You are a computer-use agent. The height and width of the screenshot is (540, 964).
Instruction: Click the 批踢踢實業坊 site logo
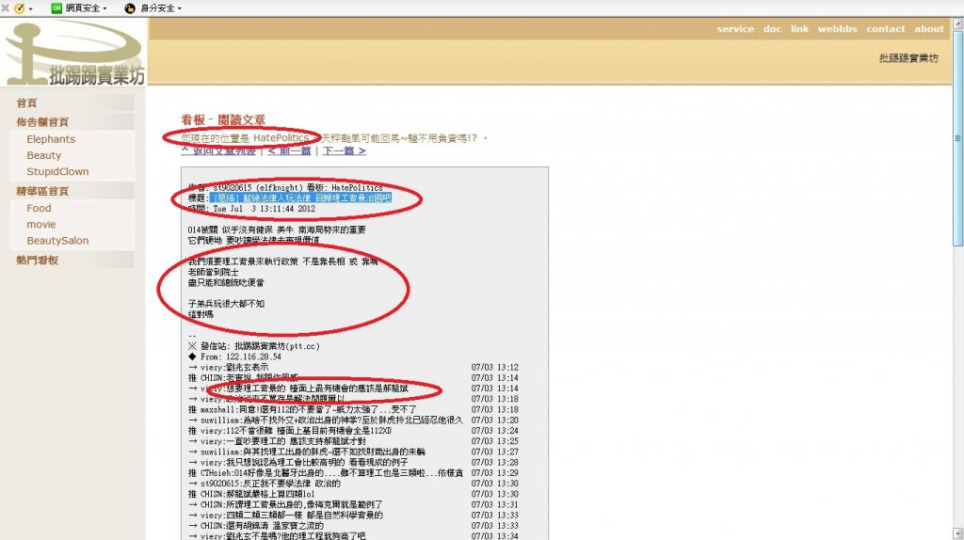75,55
